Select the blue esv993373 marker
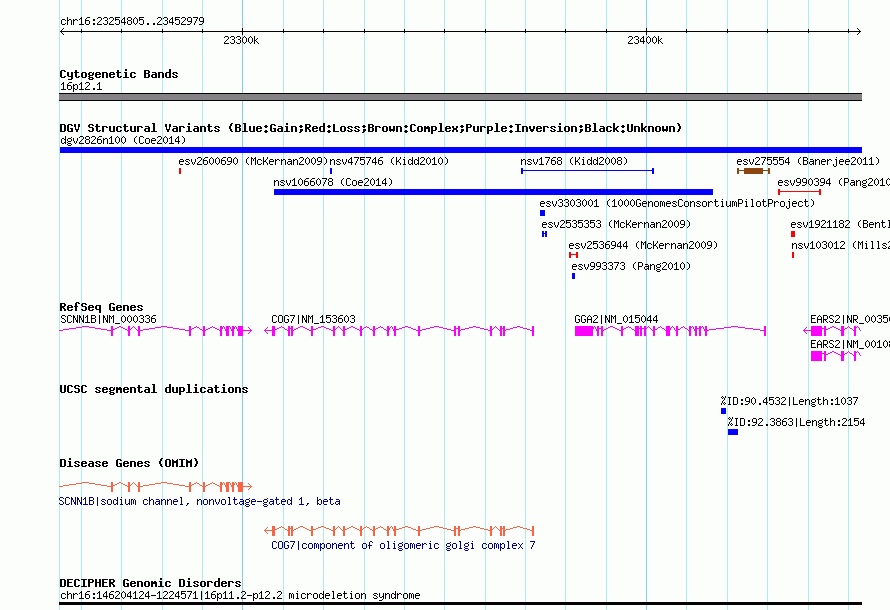Screen dimensions: 890x610 pos(573,276)
